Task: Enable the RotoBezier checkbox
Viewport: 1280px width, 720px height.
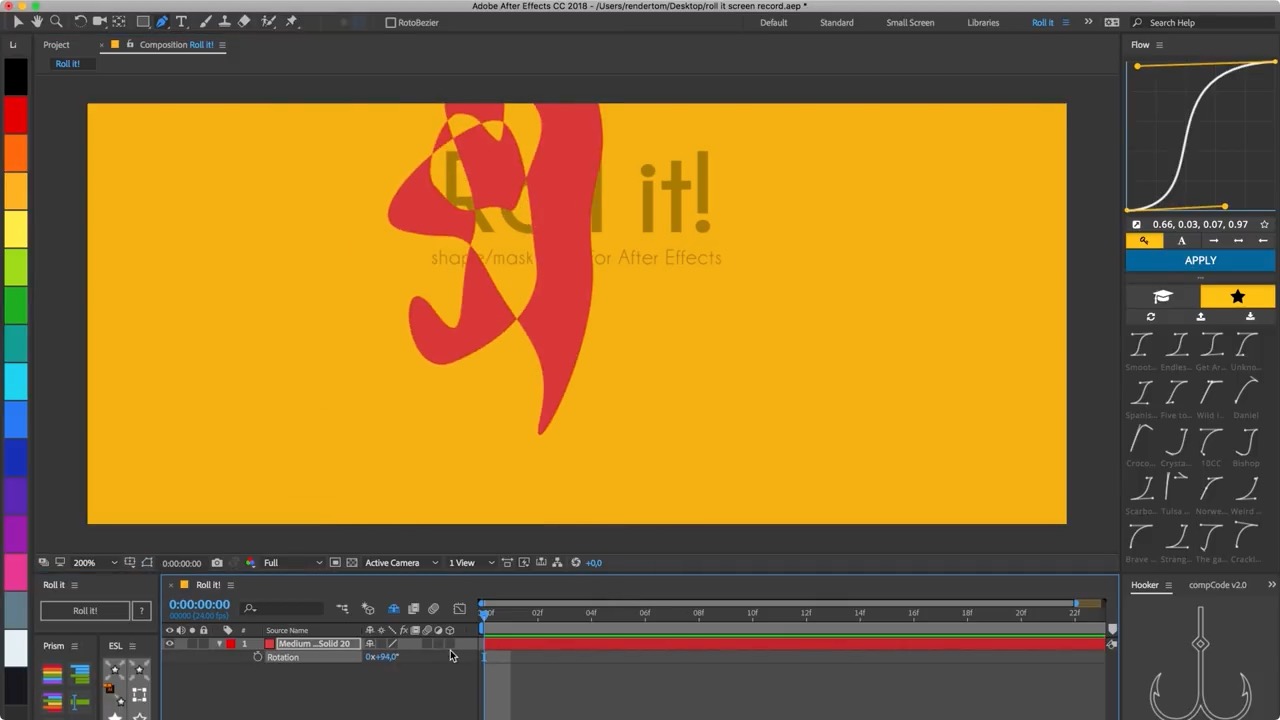Action: click(x=391, y=23)
